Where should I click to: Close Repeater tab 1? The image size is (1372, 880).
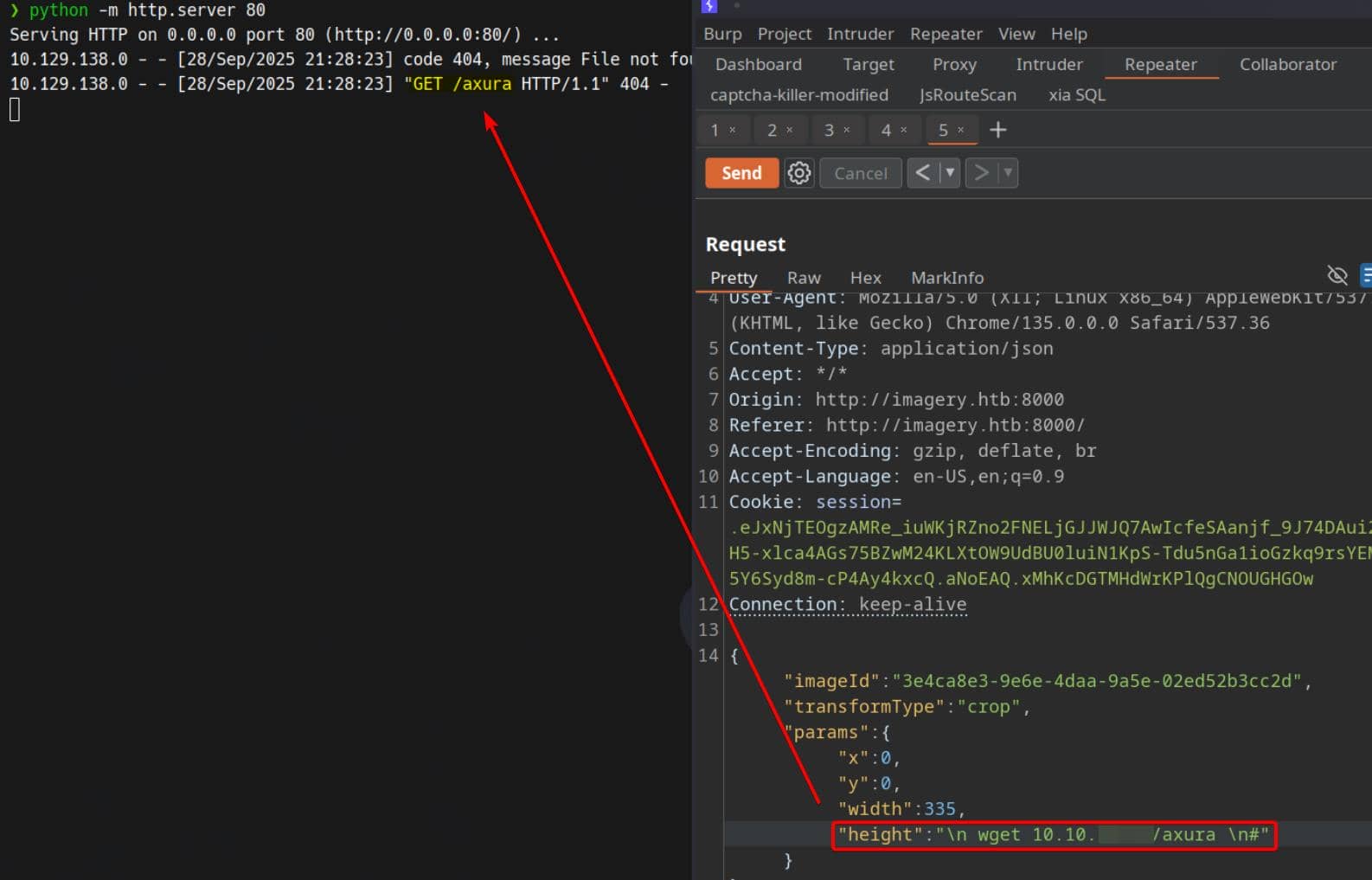732,130
